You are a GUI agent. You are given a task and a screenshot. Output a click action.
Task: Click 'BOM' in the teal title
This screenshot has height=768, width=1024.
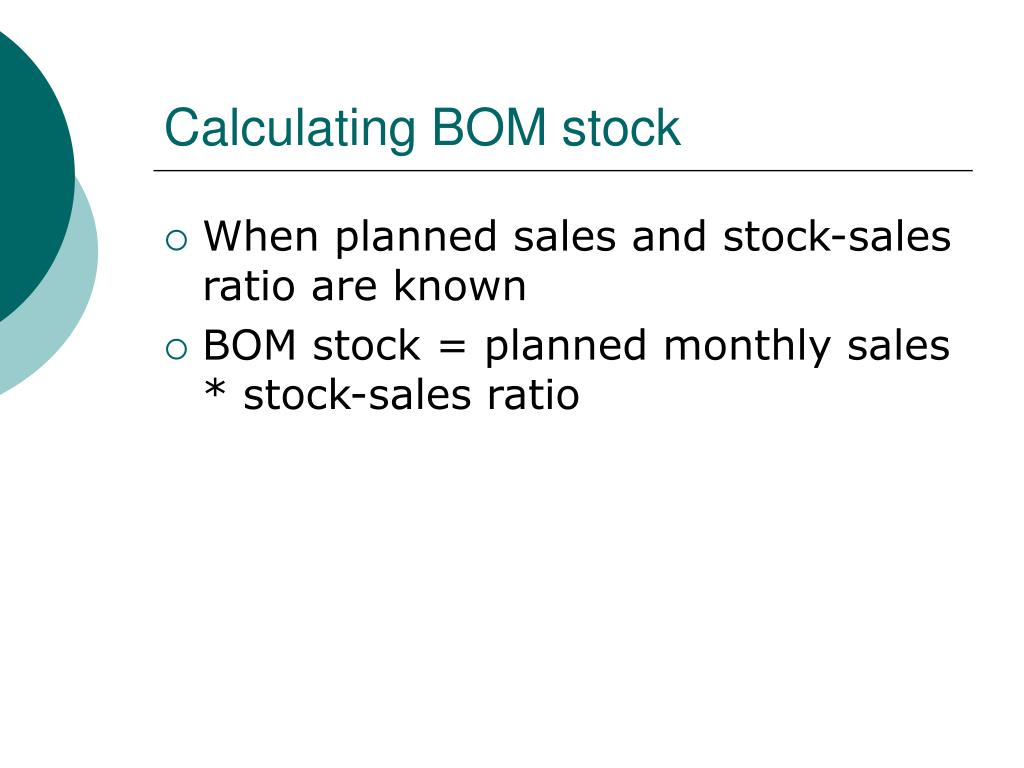(489, 127)
